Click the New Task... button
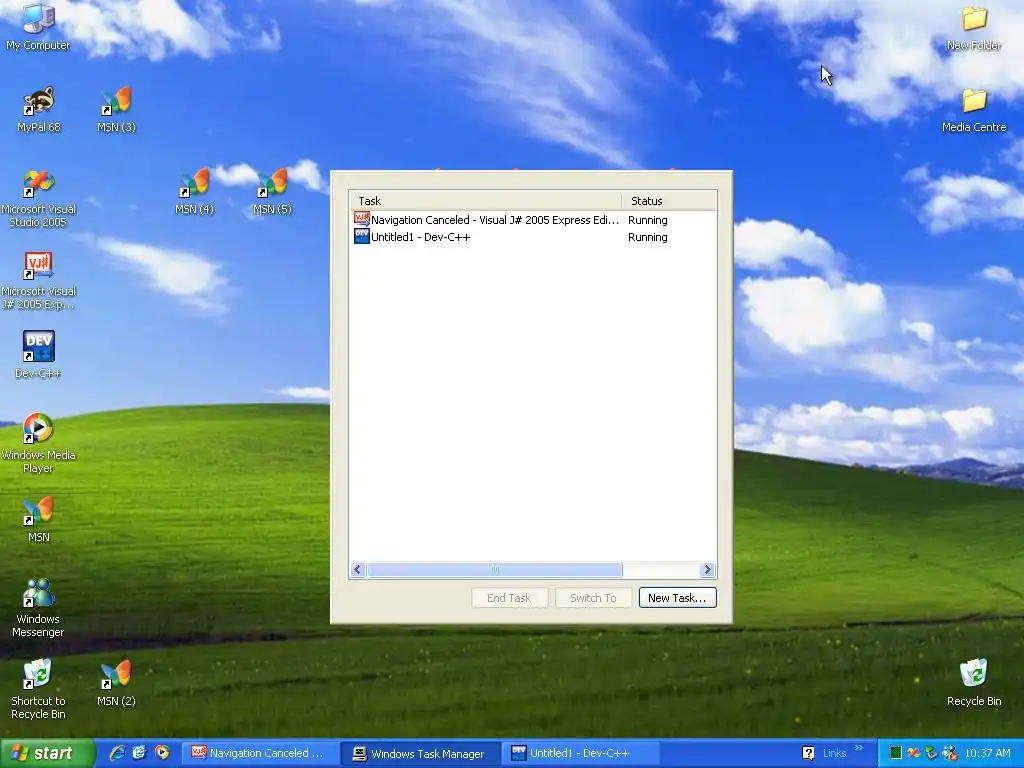1024x768 pixels. point(677,598)
